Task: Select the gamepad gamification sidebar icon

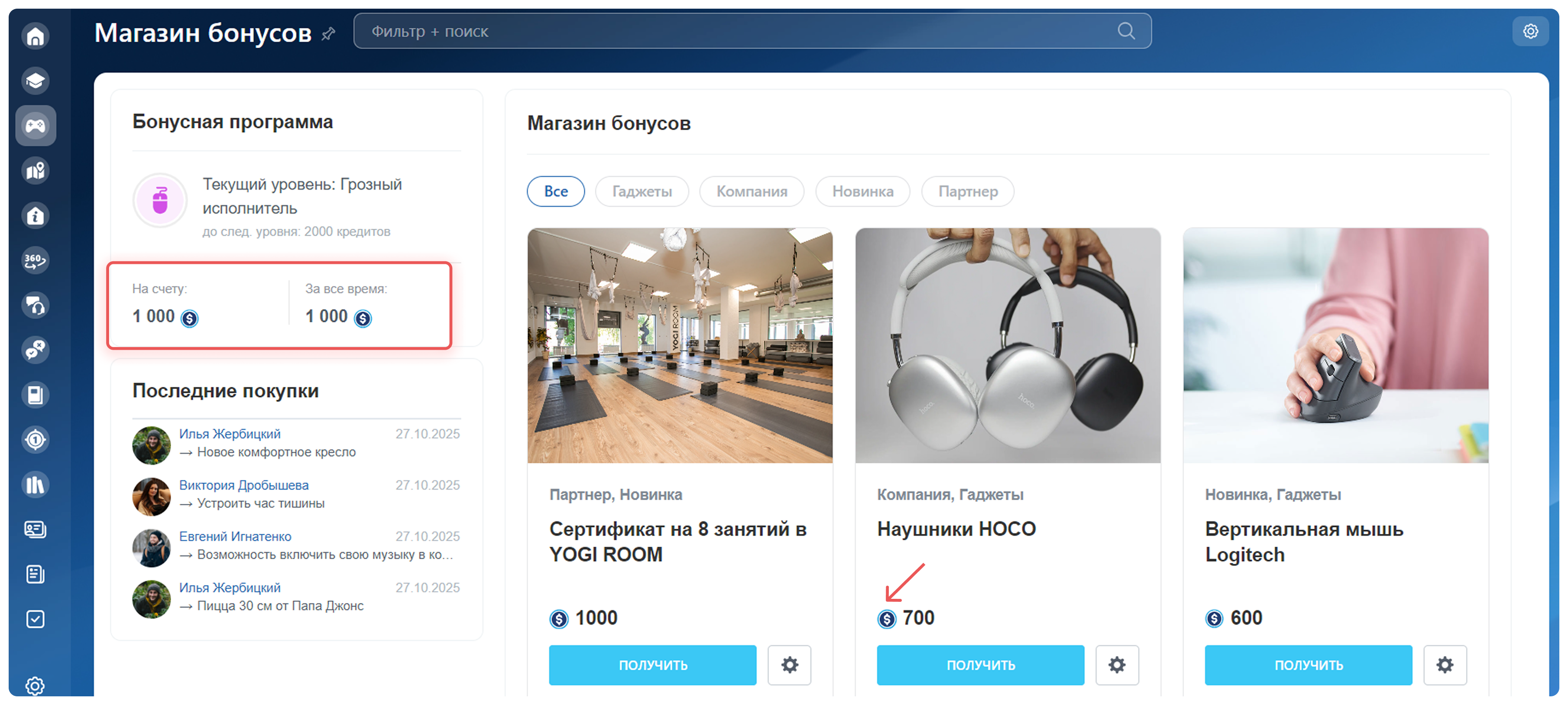Action: [36, 125]
